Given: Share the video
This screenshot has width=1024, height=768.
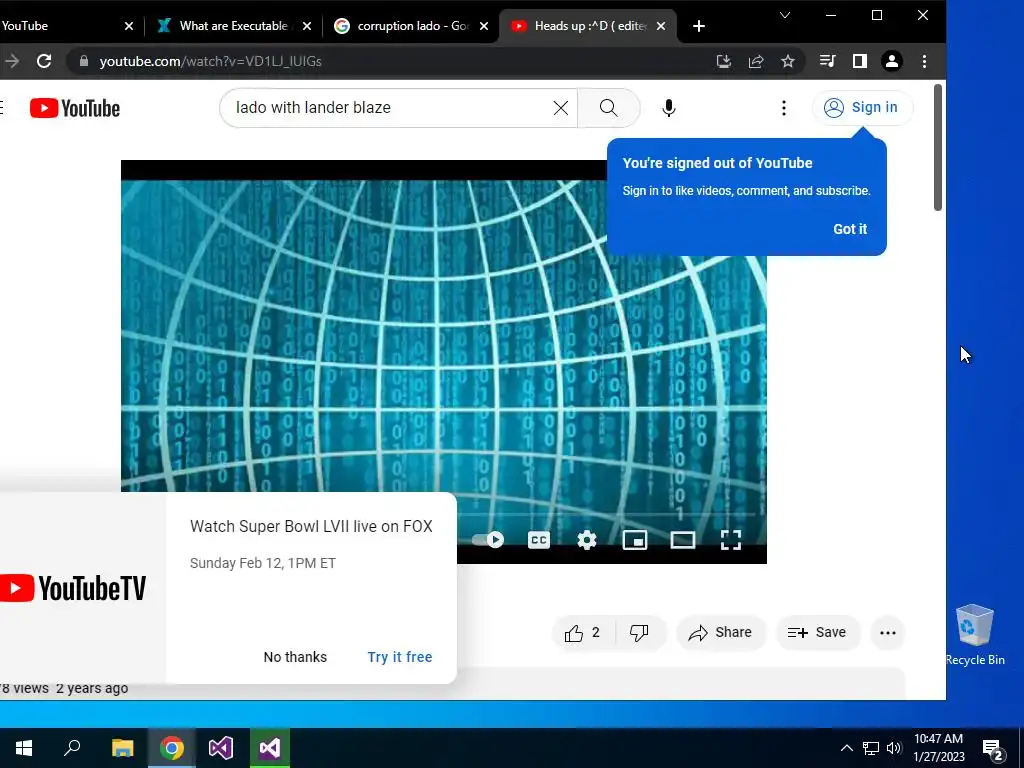Looking at the screenshot, I should tap(721, 633).
